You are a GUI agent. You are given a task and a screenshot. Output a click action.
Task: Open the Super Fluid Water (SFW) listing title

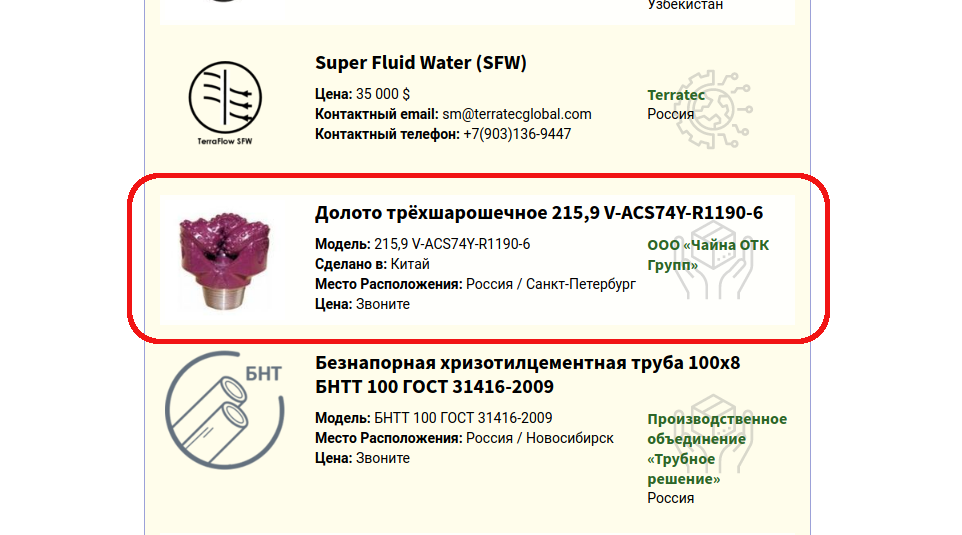(x=421, y=64)
